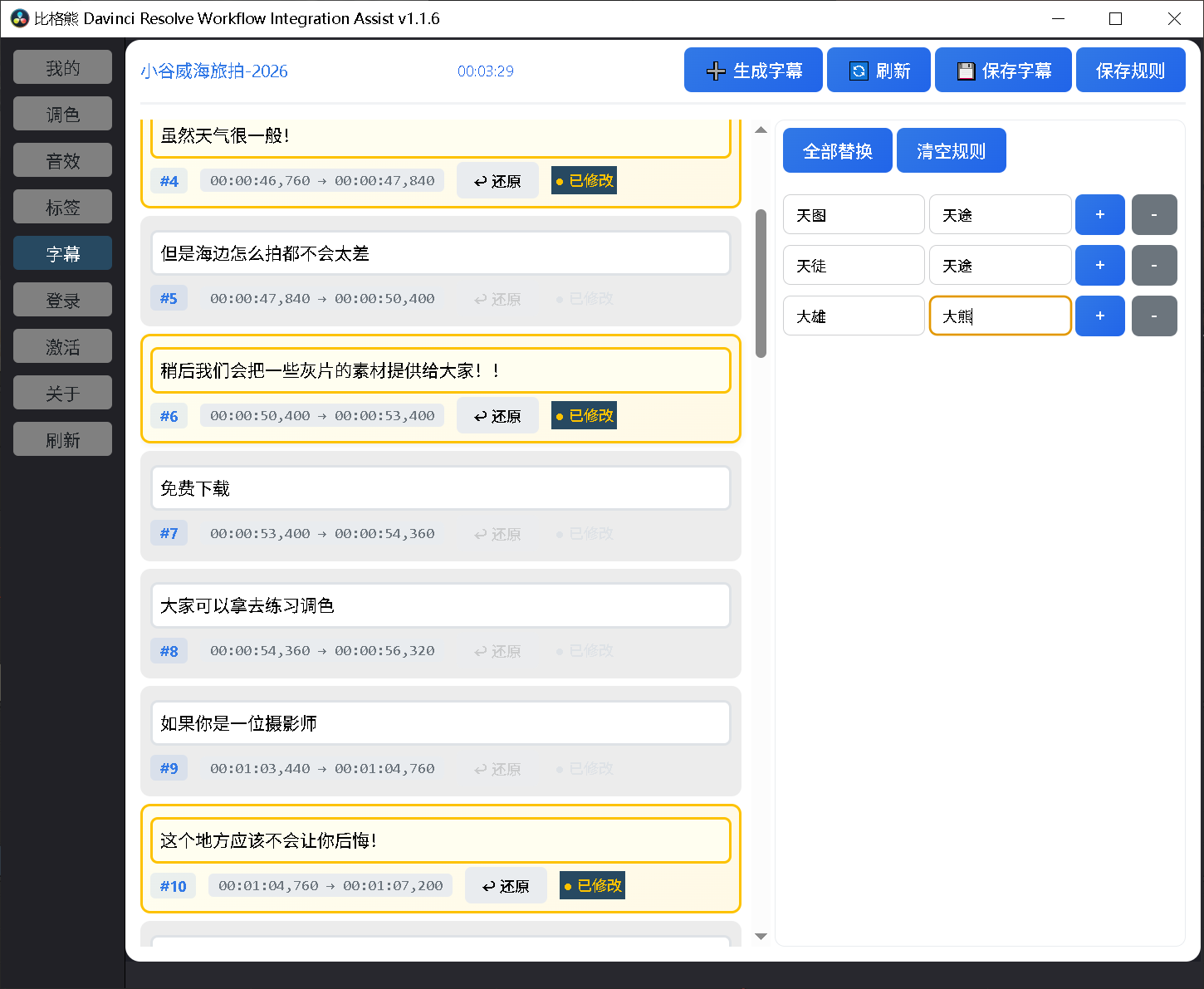Viewport: 1204px width, 989px height.
Task: Remove the 天徒 replacement rule with minus button
Action: click(x=1153, y=266)
